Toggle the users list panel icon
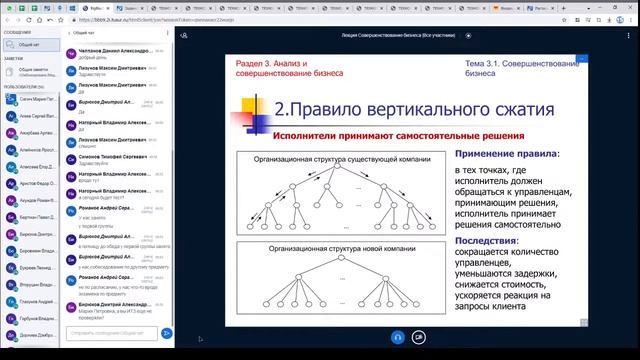This screenshot has height=360, width=640. click(x=184, y=36)
